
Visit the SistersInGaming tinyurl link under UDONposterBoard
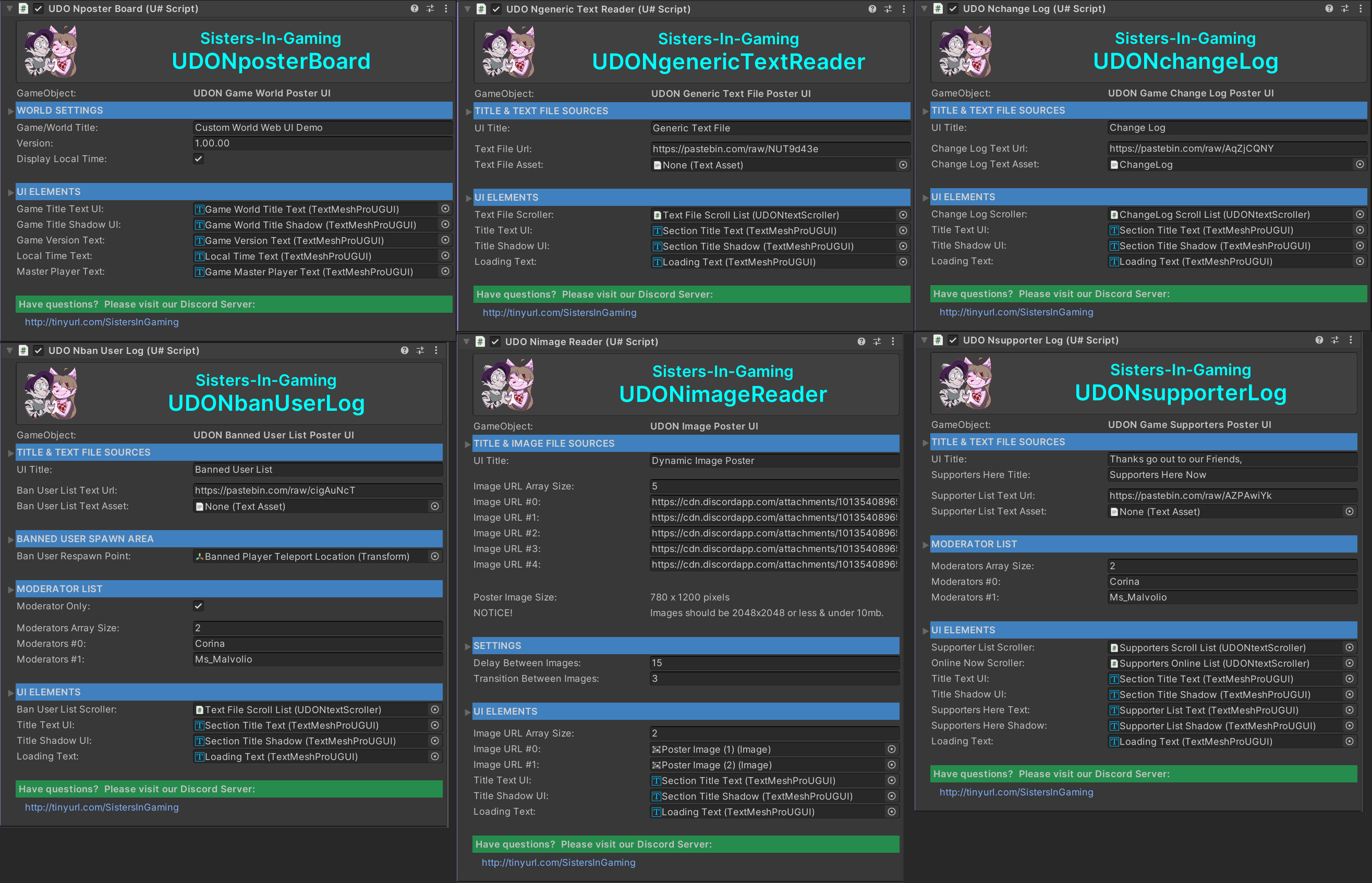coord(102,322)
